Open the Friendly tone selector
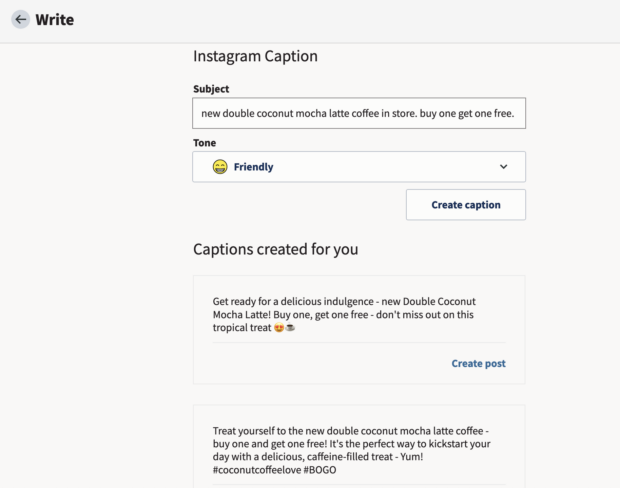 [x=358, y=167]
